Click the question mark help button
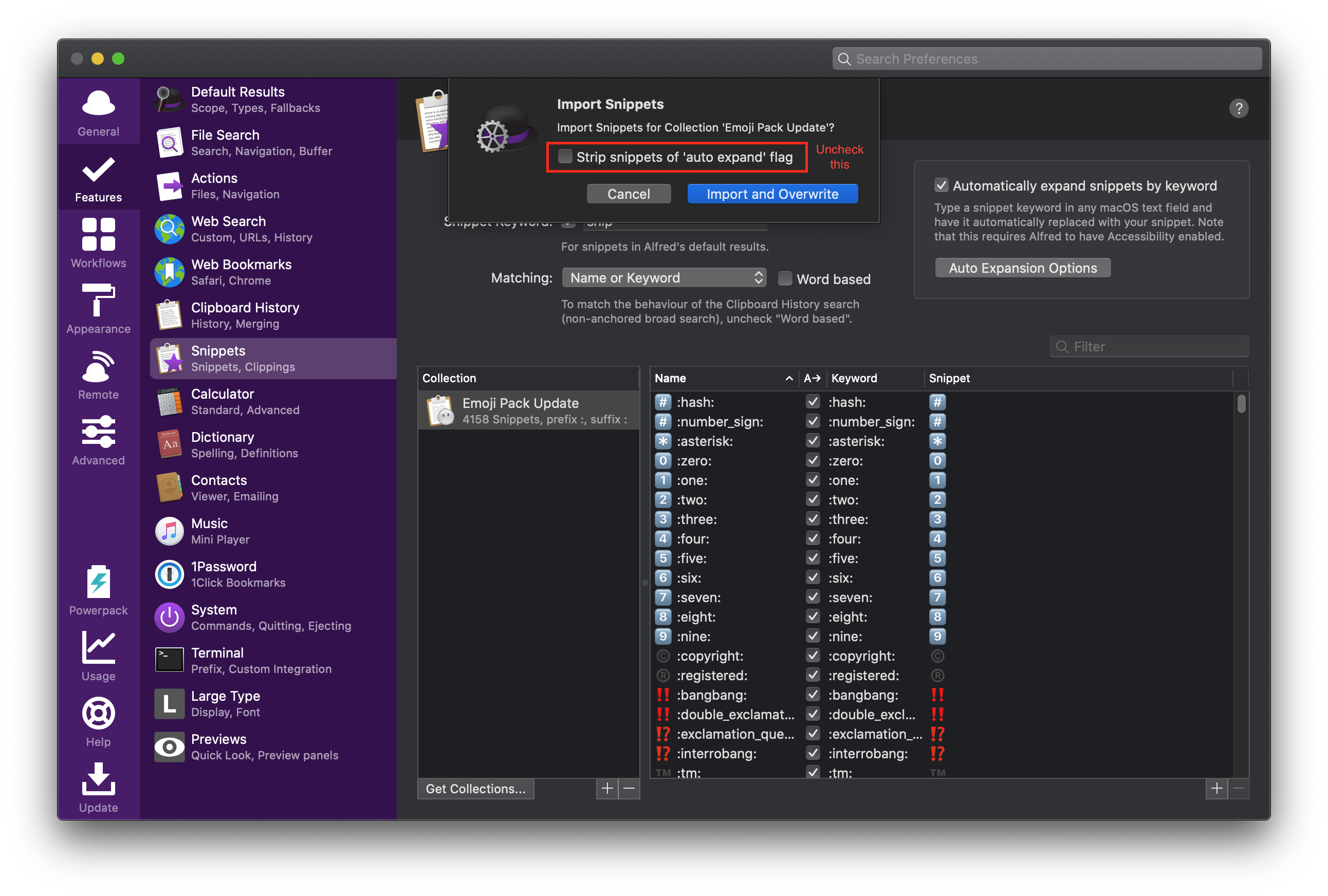Viewport: 1328px width, 896px height. pos(1238,108)
